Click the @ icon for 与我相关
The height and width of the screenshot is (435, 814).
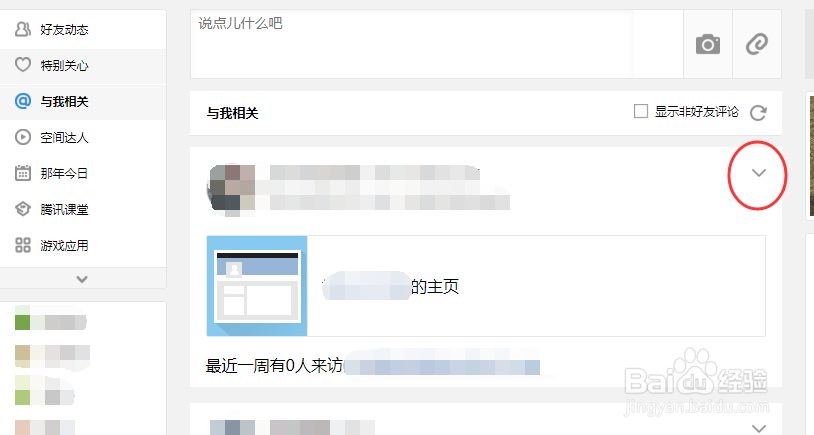pos(23,101)
